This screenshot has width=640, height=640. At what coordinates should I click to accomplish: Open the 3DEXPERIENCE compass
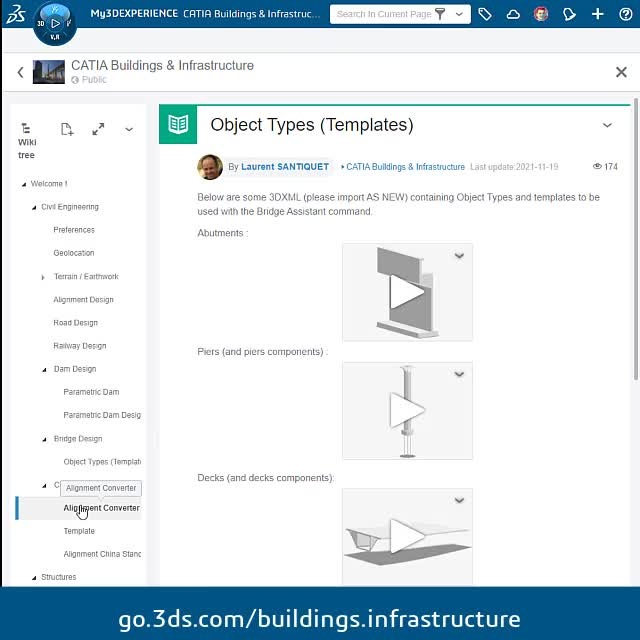[x=55, y=24]
